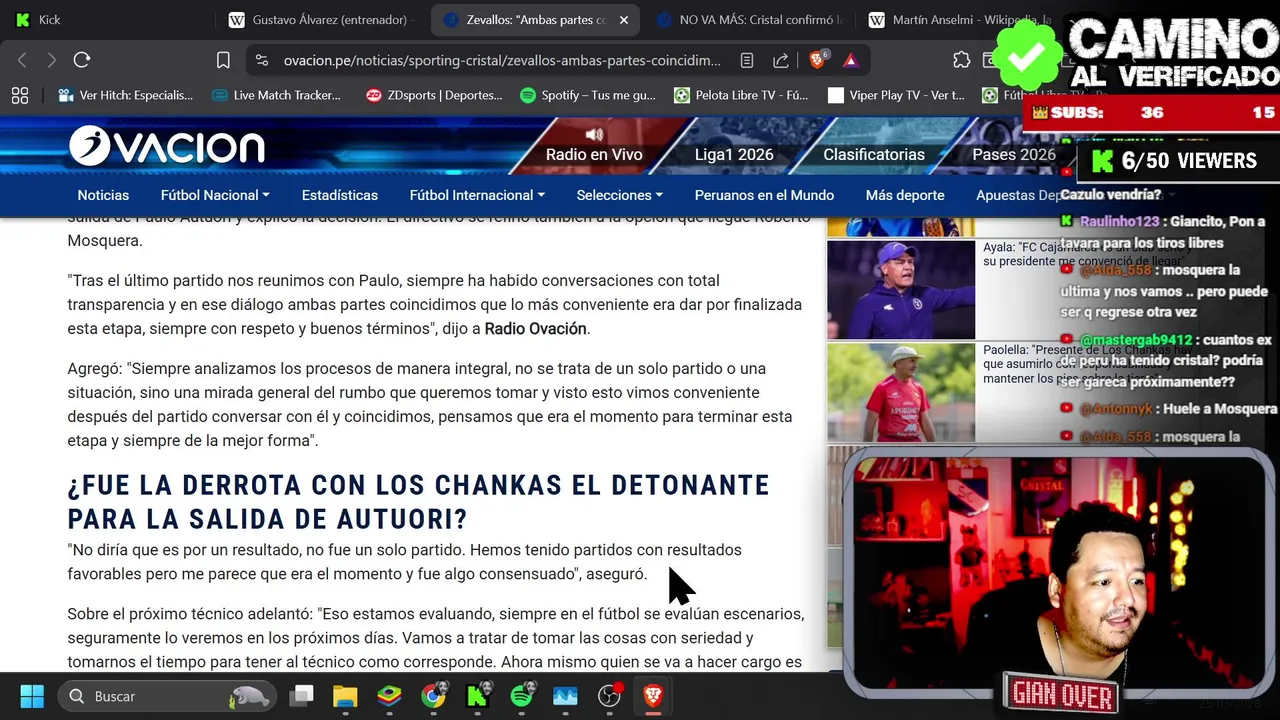This screenshot has height=720, width=1280.
Task: Reload the Ovacion page
Action: click(x=82, y=60)
